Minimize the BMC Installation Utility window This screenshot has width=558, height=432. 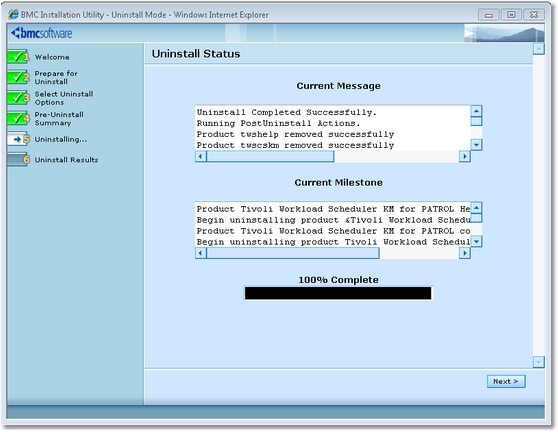(489, 15)
